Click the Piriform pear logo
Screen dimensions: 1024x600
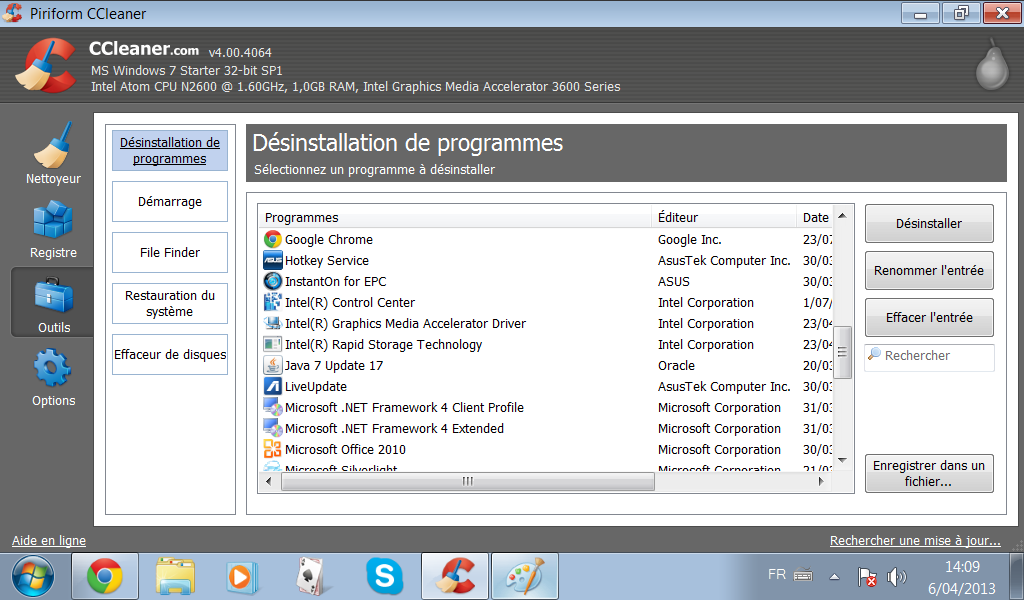pos(991,64)
